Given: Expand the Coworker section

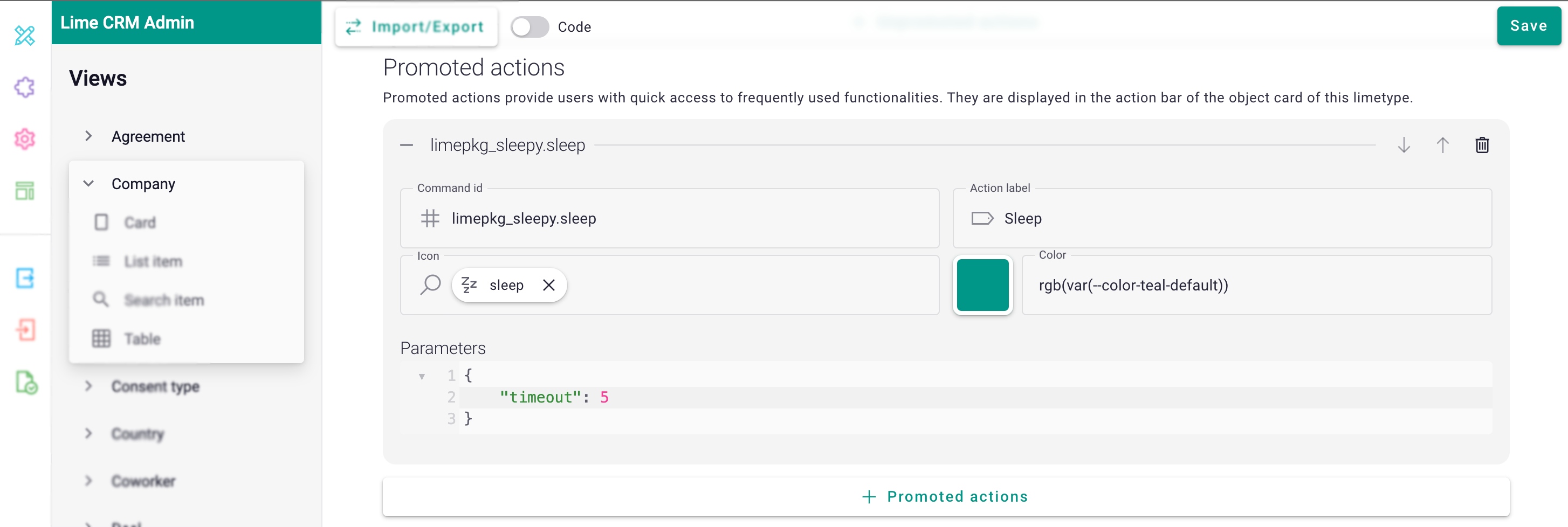Looking at the screenshot, I should click(x=88, y=481).
